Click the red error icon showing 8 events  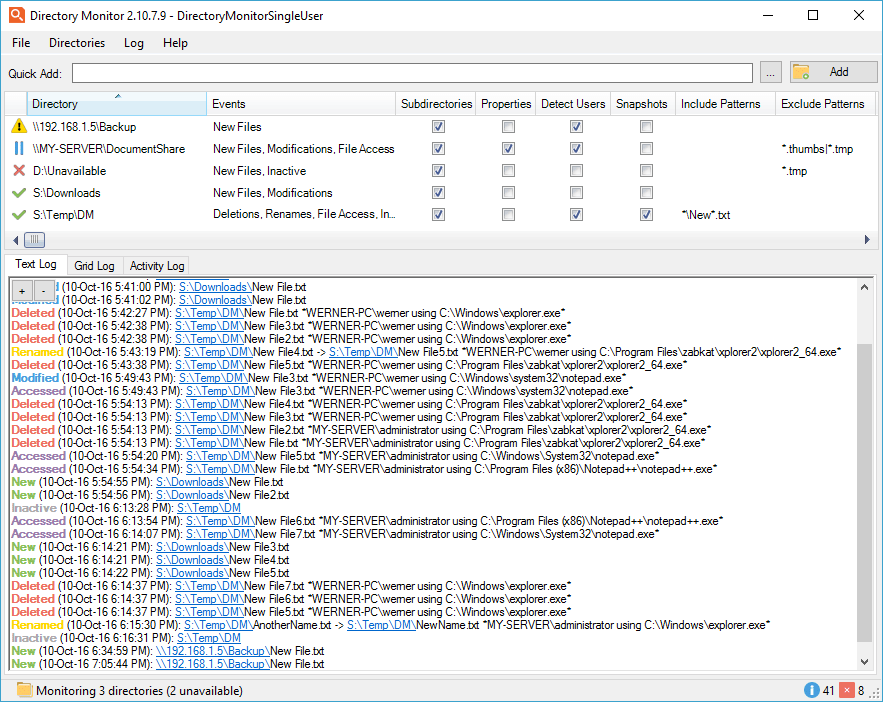click(x=848, y=690)
